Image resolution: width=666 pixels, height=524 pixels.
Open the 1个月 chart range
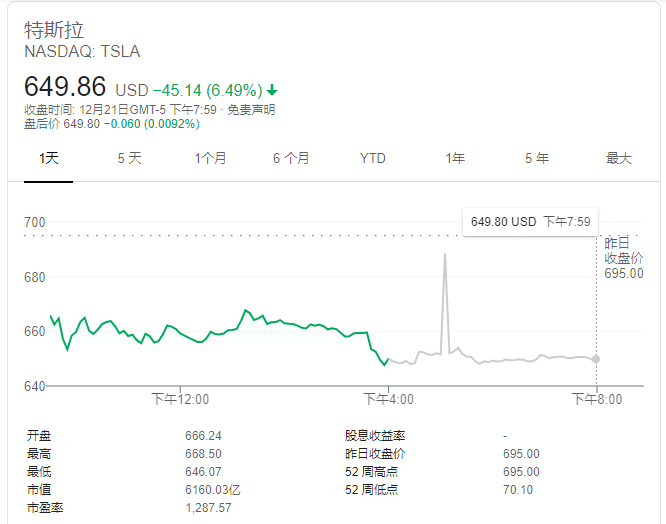click(210, 158)
